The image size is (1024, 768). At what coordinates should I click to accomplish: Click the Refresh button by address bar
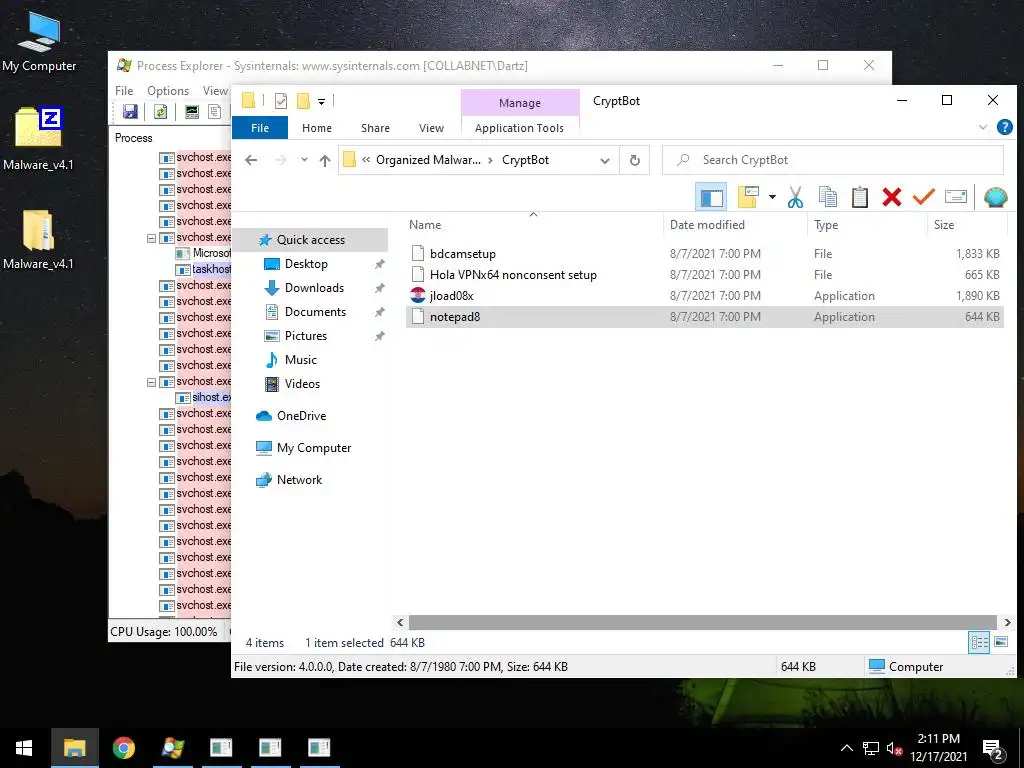pyautogui.click(x=634, y=161)
